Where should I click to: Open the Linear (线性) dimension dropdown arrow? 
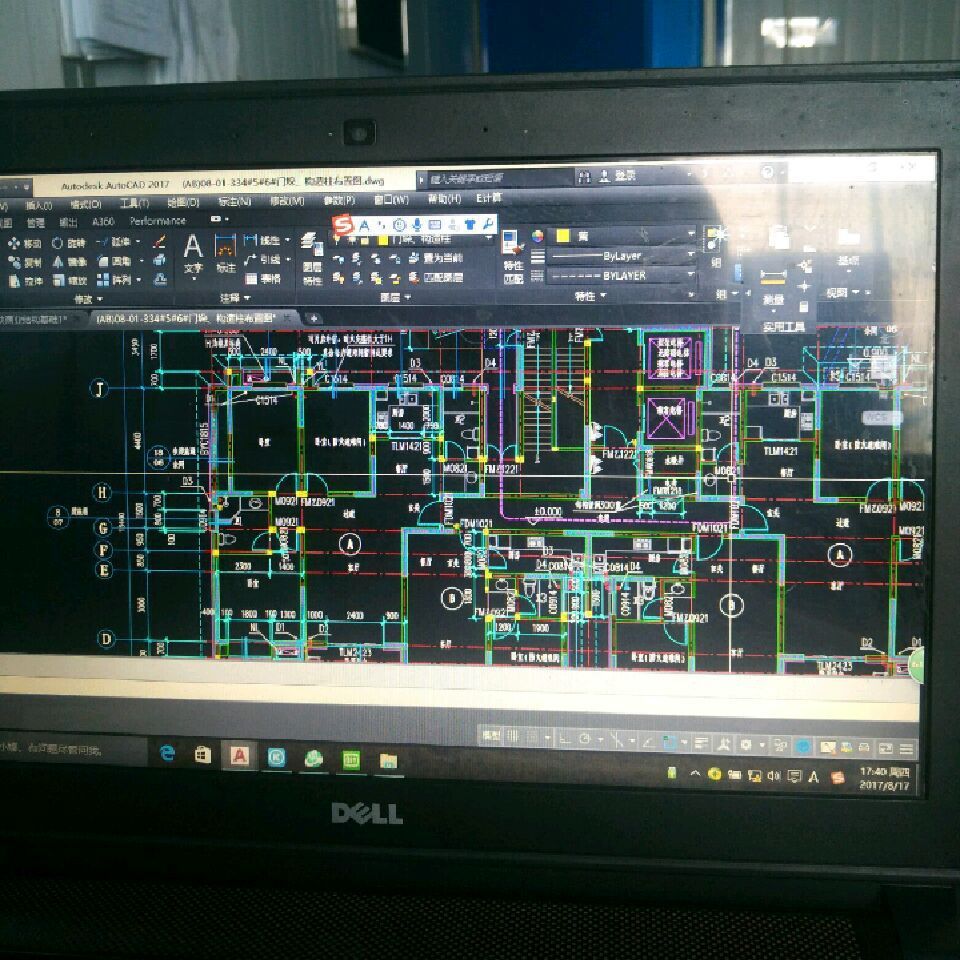click(287, 240)
